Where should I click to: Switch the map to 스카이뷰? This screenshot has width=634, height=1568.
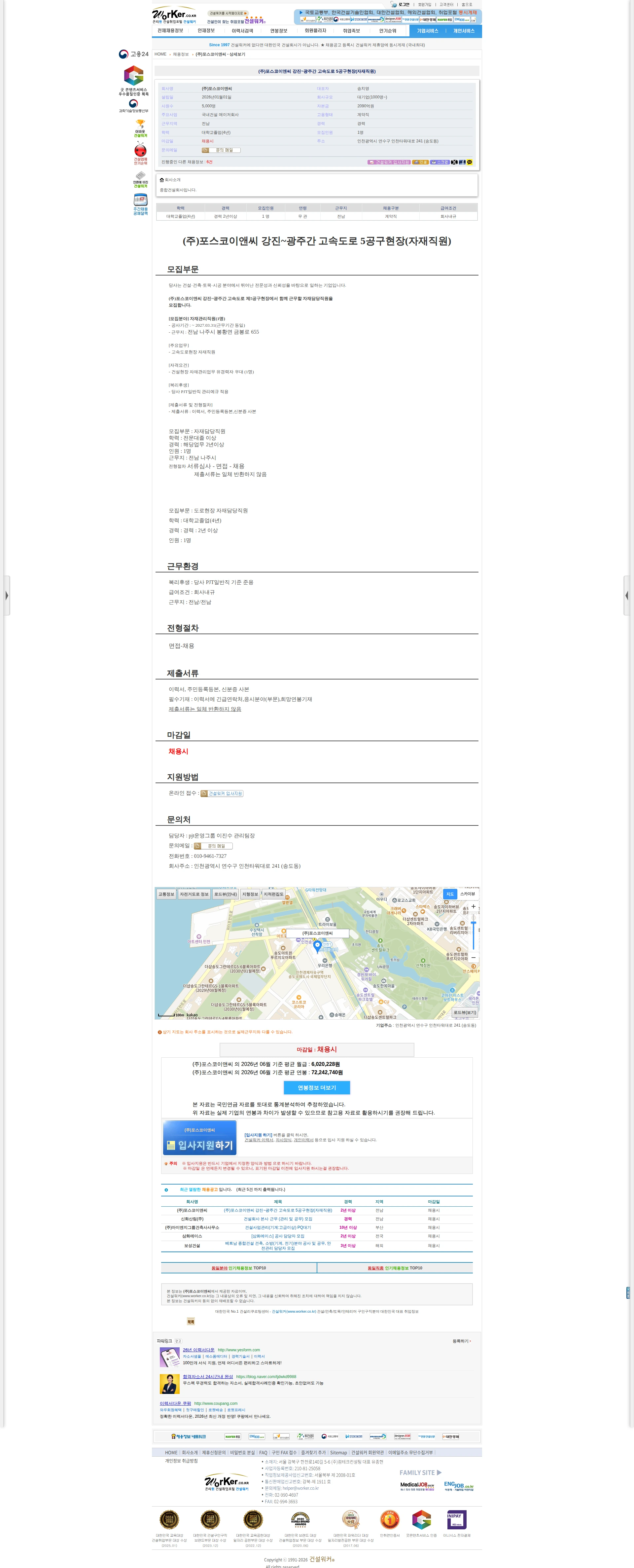tap(467, 894)
